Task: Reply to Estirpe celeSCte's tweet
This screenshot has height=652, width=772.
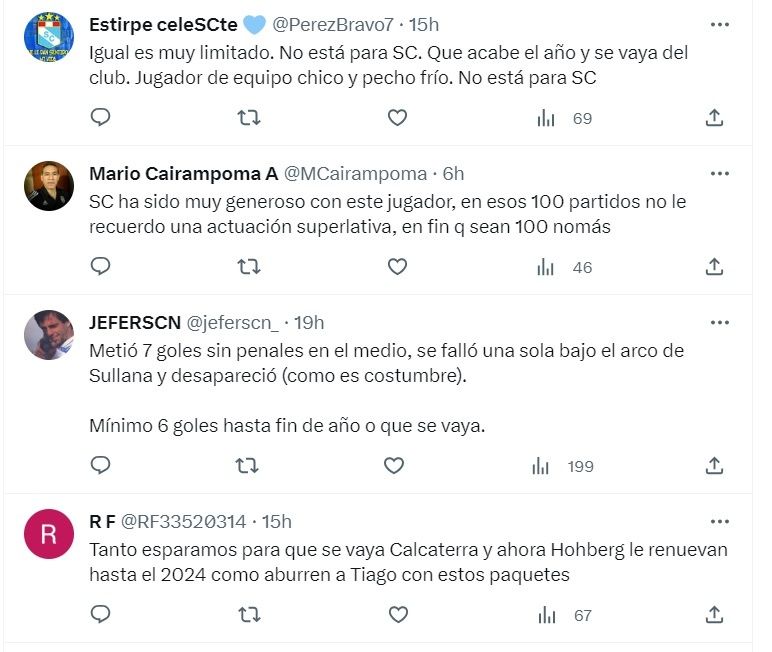Action: [100, 118]
